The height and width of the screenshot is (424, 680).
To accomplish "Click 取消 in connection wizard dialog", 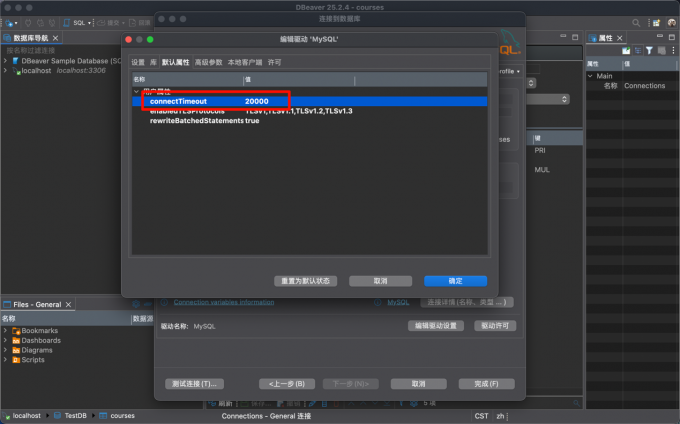I will coord(418,384).
